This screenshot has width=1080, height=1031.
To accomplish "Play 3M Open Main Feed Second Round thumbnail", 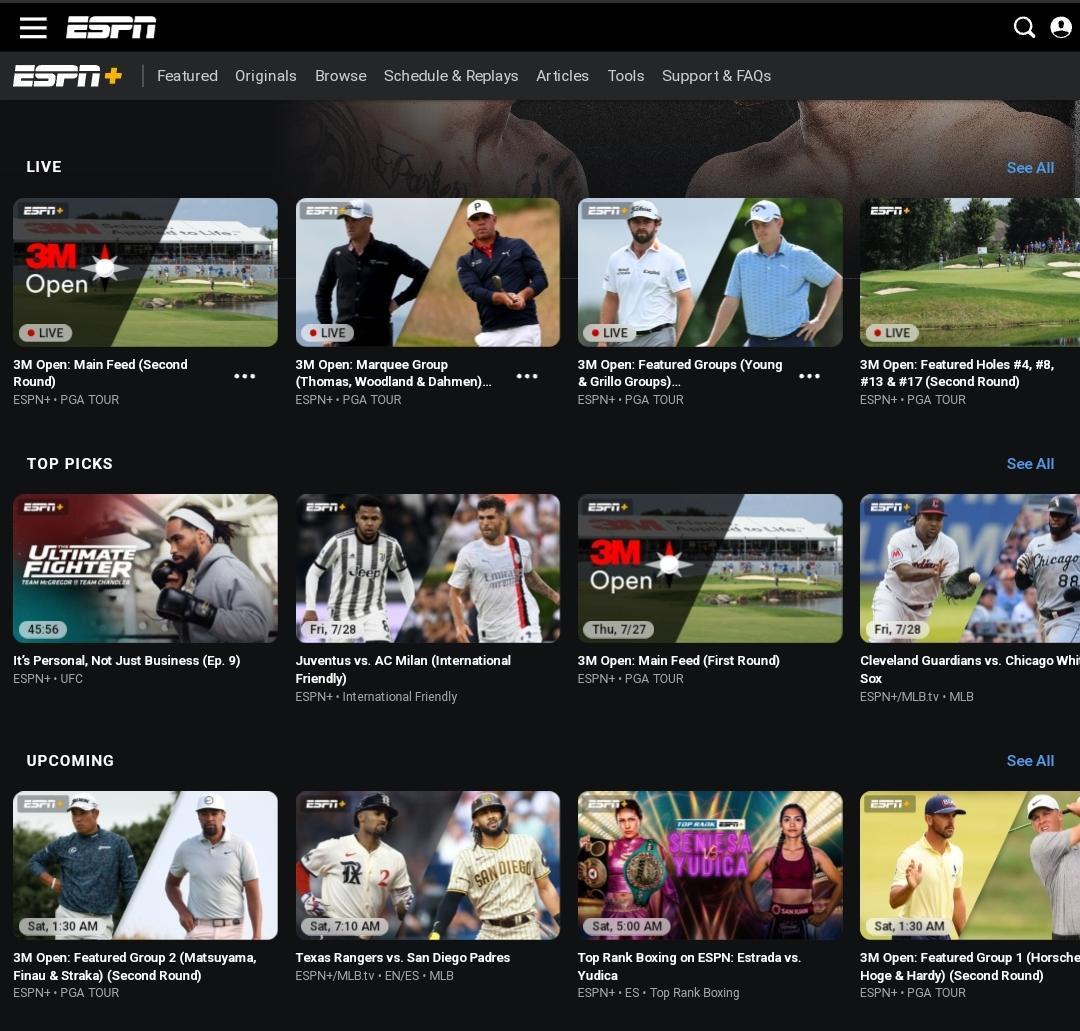I will pyautogui.click(x=145, y=273).
